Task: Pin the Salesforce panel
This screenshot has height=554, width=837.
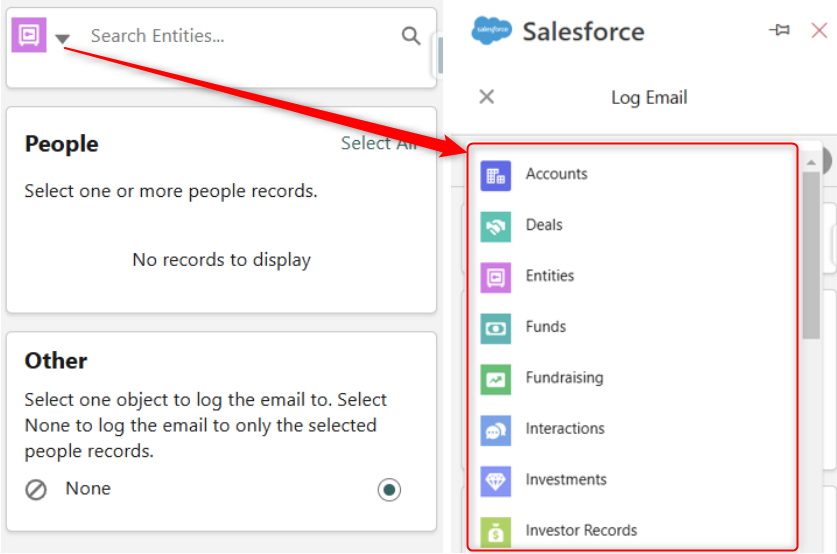Action: (779, 31)
